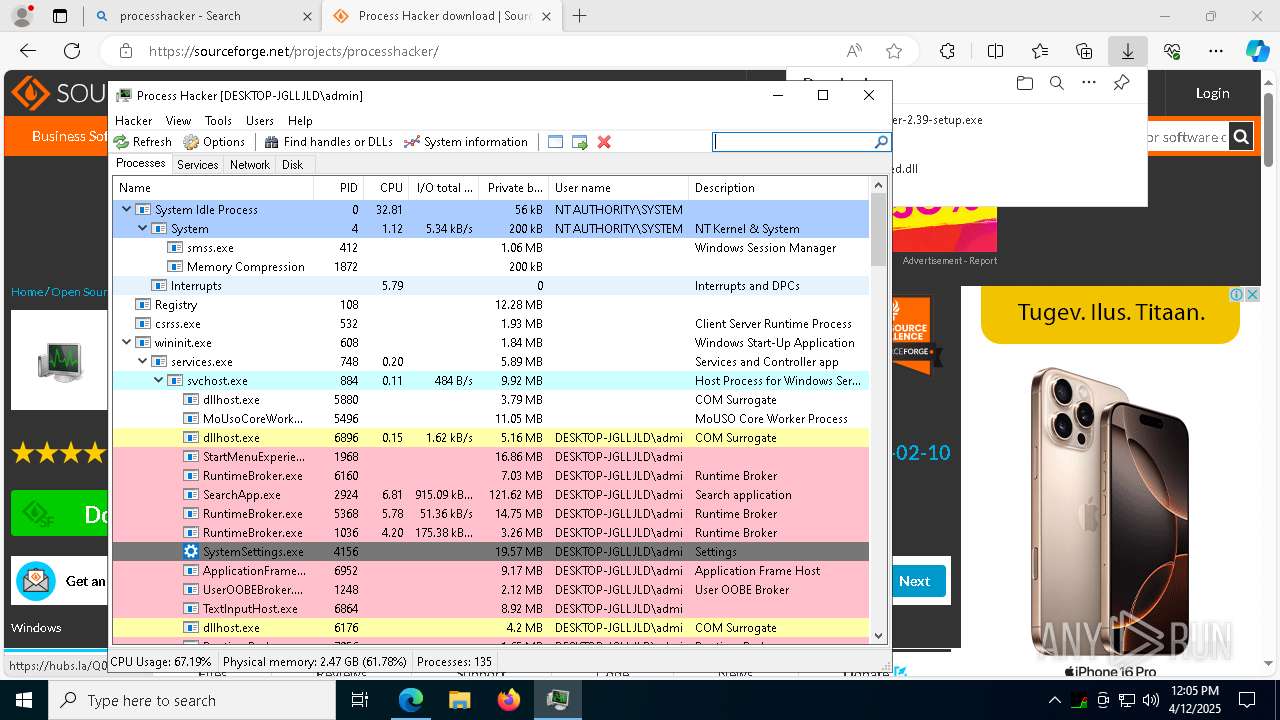Open the Help menu
This screenshot has height=720, width=1280.
300,120
